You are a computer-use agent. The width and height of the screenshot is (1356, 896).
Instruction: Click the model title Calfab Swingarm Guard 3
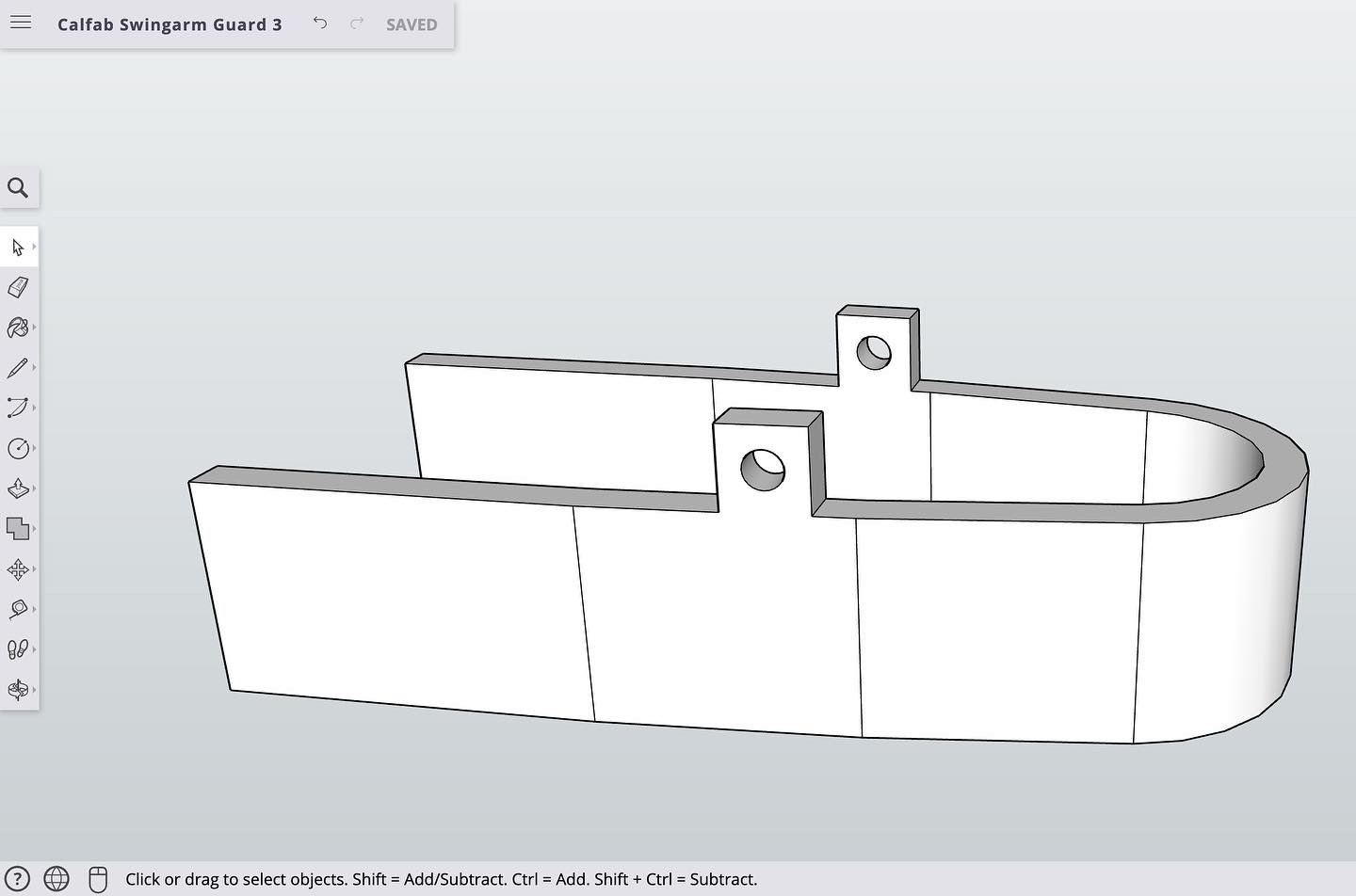coord(169,24)
